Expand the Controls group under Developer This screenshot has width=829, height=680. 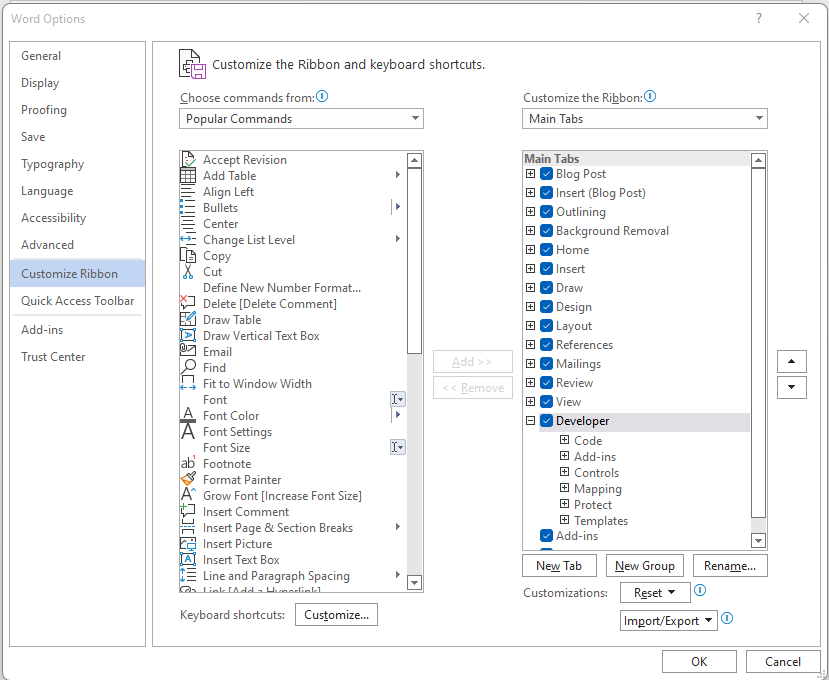[565, 472]
